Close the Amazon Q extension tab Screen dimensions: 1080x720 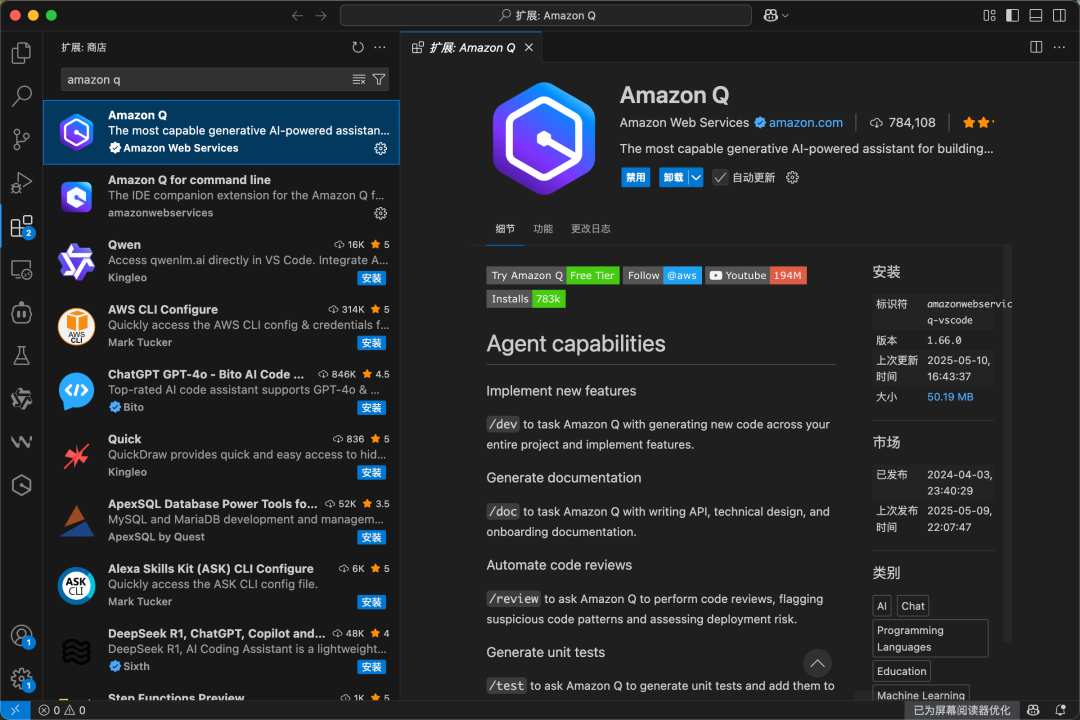pos(529,47)
